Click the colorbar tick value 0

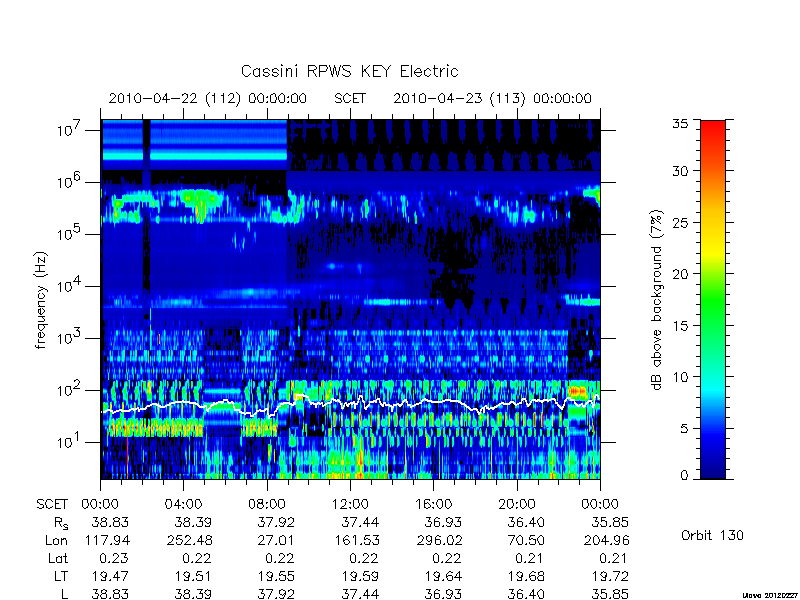coord(684,476)
